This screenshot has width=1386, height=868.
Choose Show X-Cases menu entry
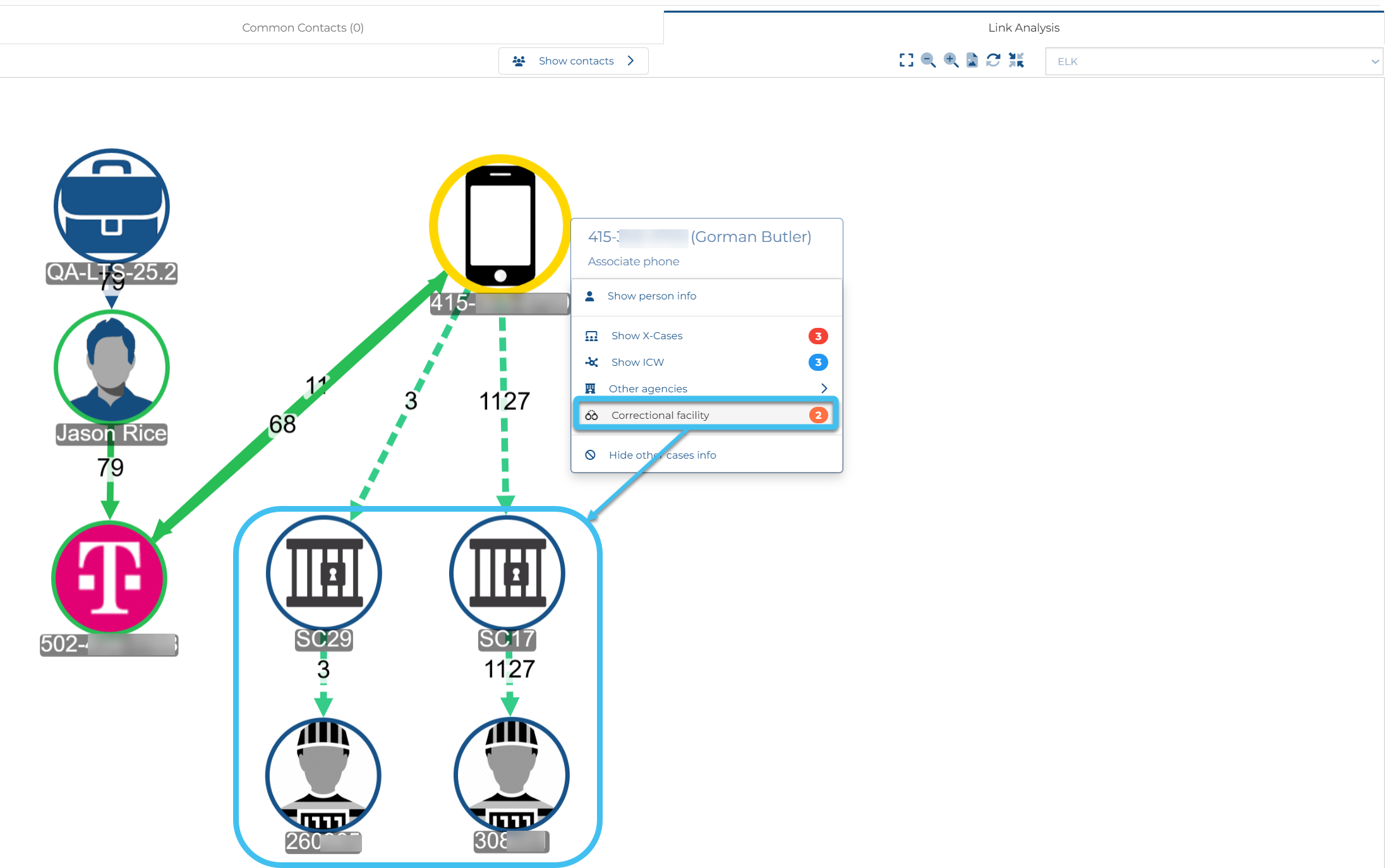647,336
